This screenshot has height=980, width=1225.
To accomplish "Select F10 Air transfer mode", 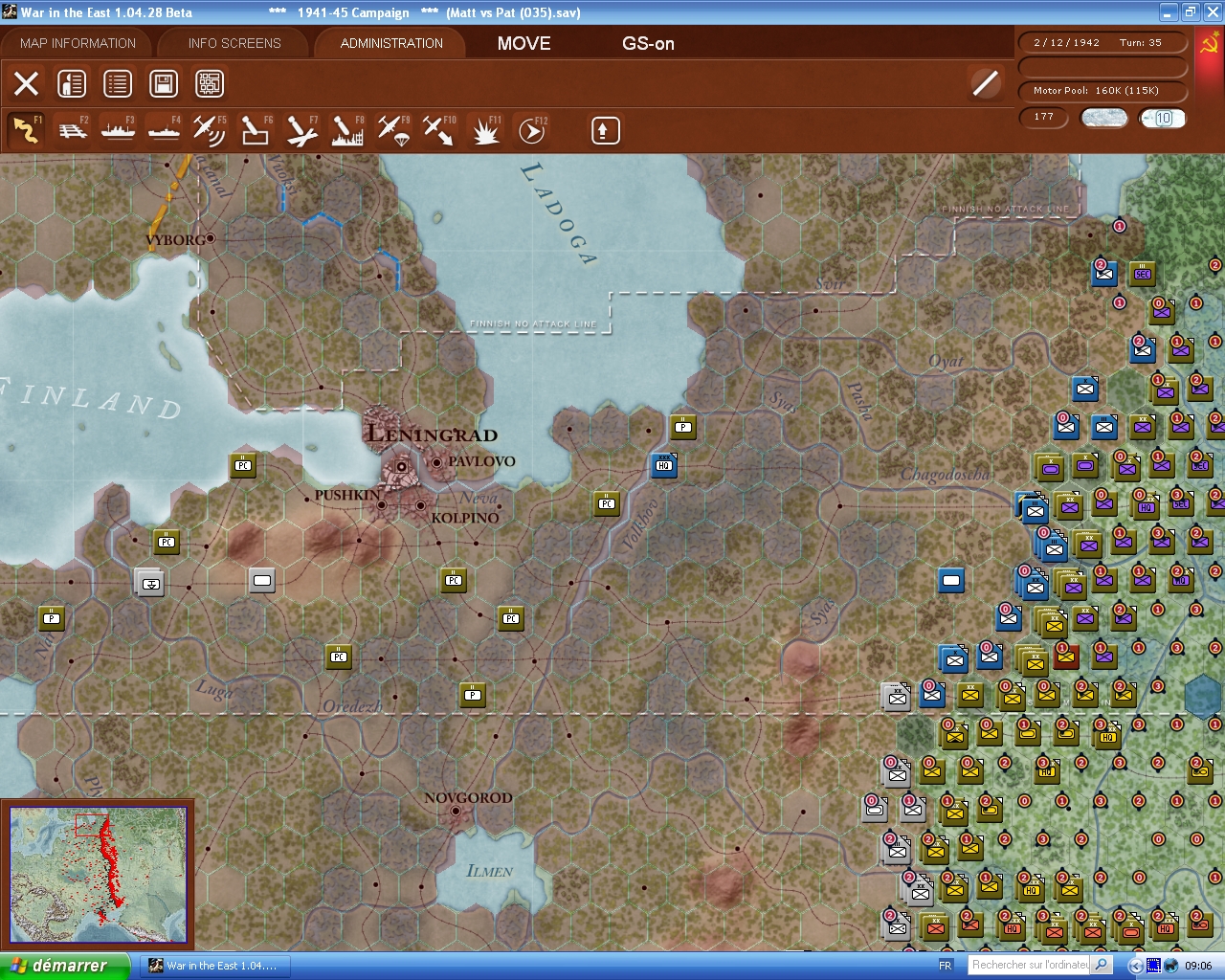I will (439, 130).
